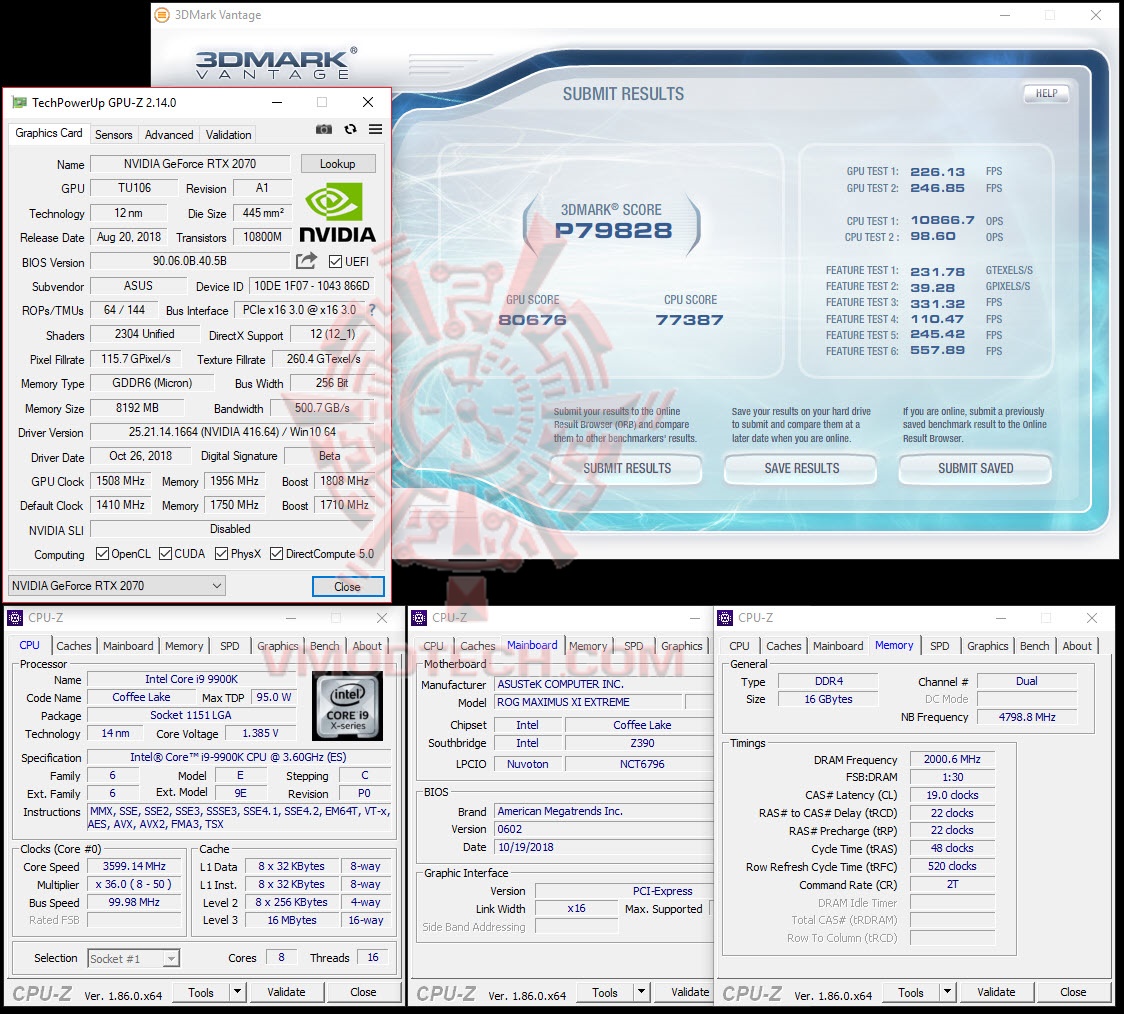Click the GPU-Z refresh icon
This screenshot has height=1014, width=1124.
coord(351,130)
